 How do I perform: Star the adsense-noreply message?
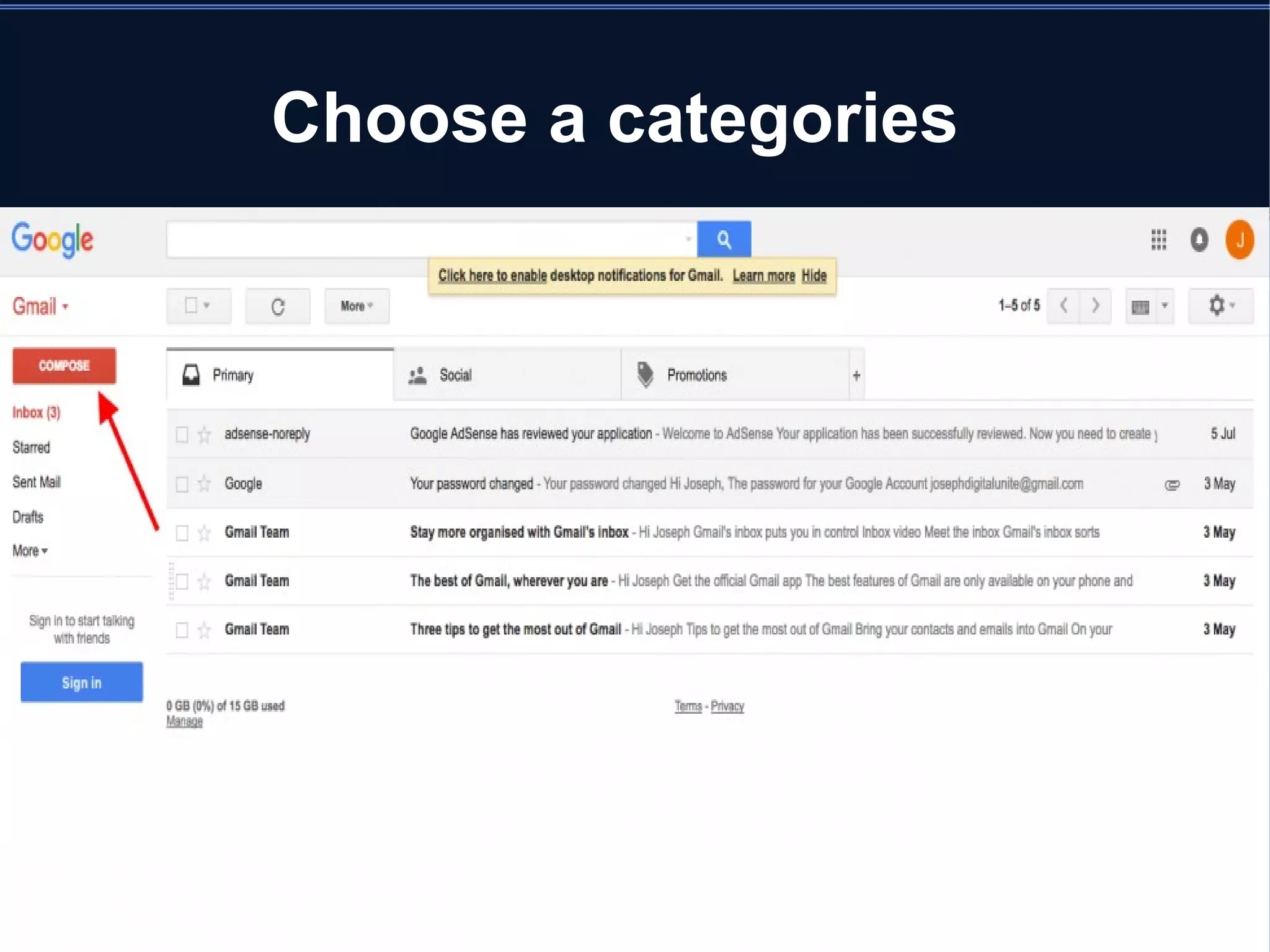(204, 434)
